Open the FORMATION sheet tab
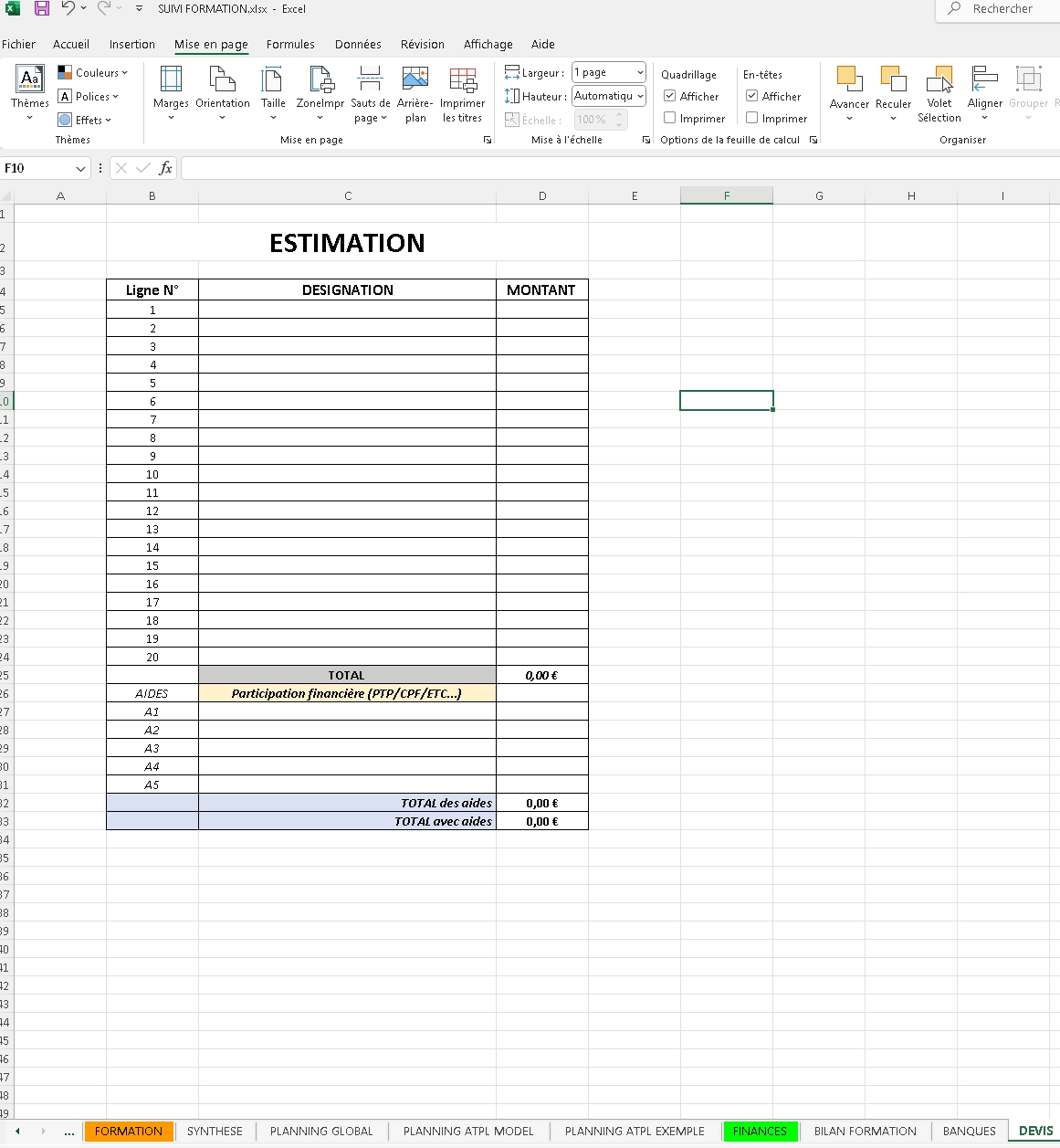The width and height of the screenshot is (1060, 1148). click(x=129, y=1131)
